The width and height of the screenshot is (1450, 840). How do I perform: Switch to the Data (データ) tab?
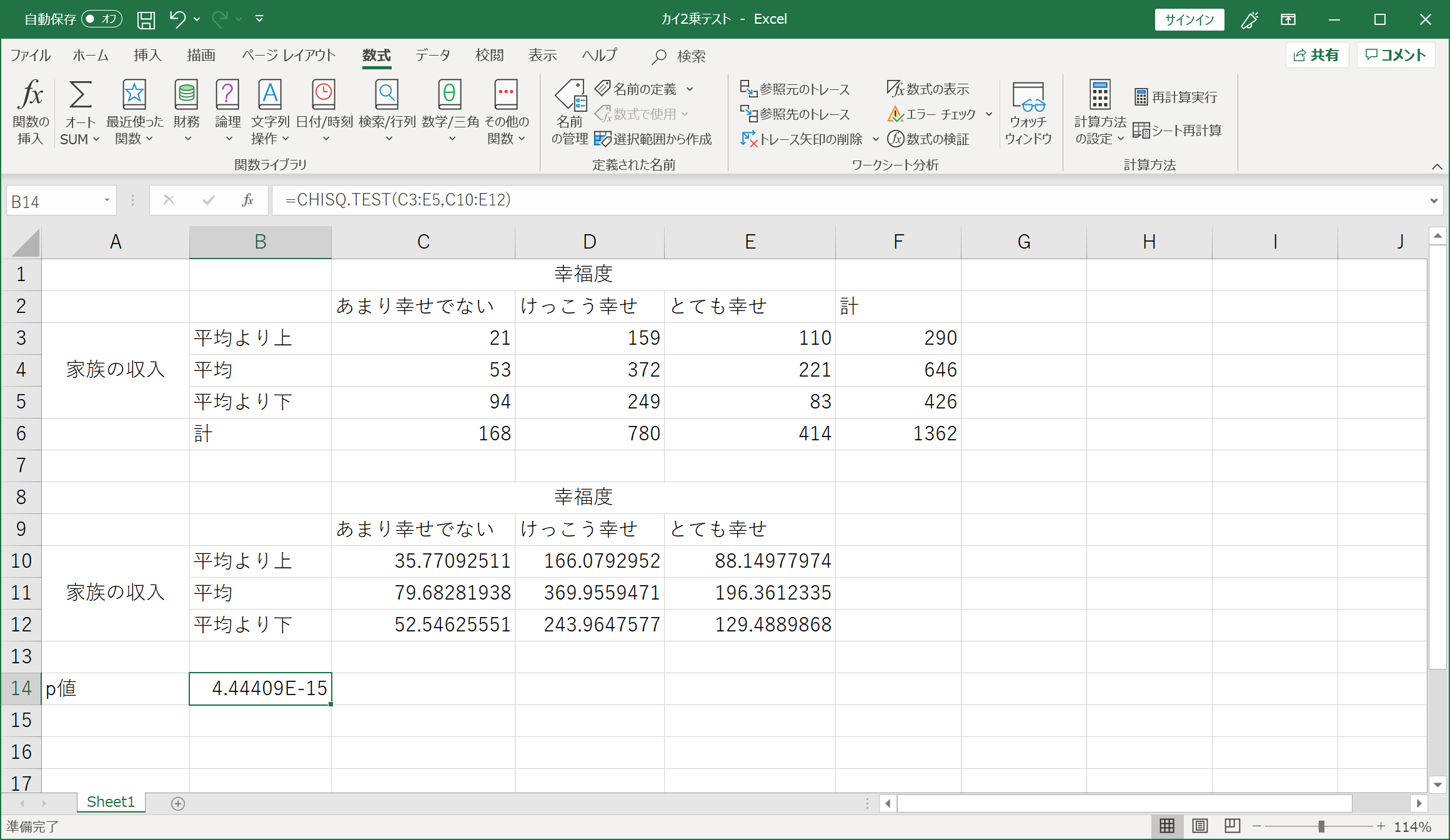[433, 55]
